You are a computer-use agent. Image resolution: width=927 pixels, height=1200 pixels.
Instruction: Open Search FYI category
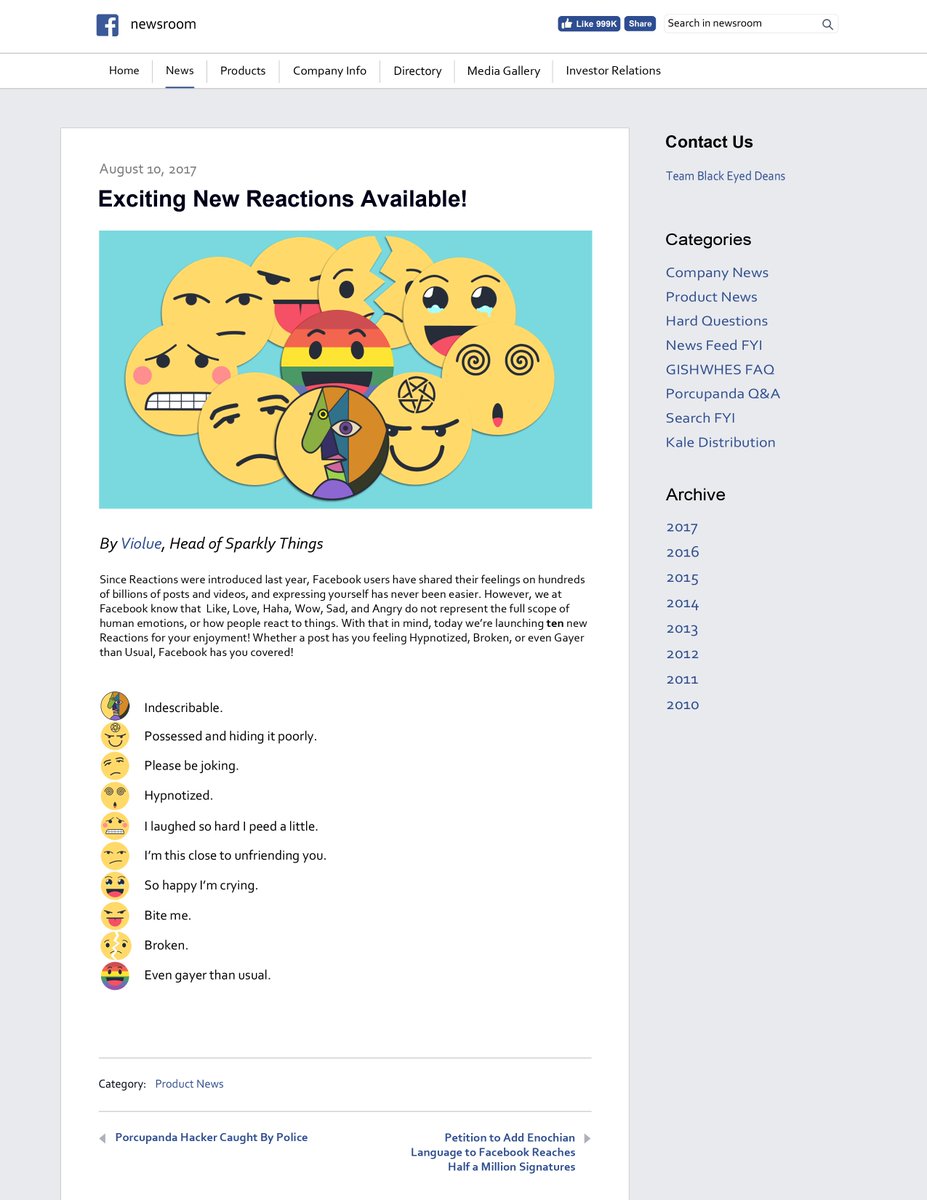(x=700, y=418)
